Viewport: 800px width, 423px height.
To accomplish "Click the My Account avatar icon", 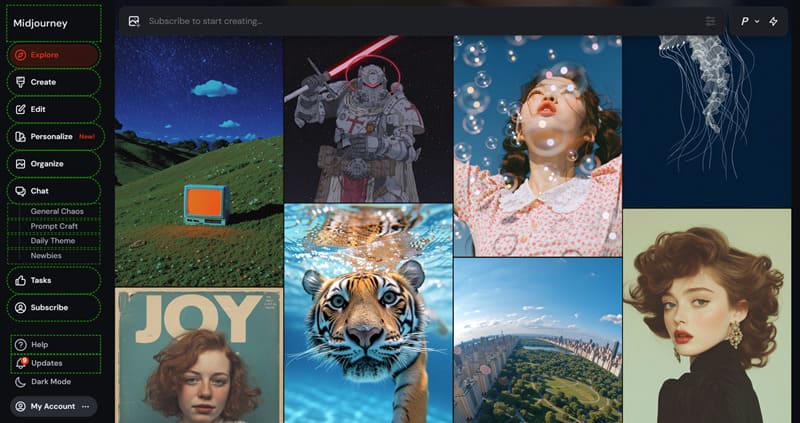I will pyautogui.click(x=20, y=407).
